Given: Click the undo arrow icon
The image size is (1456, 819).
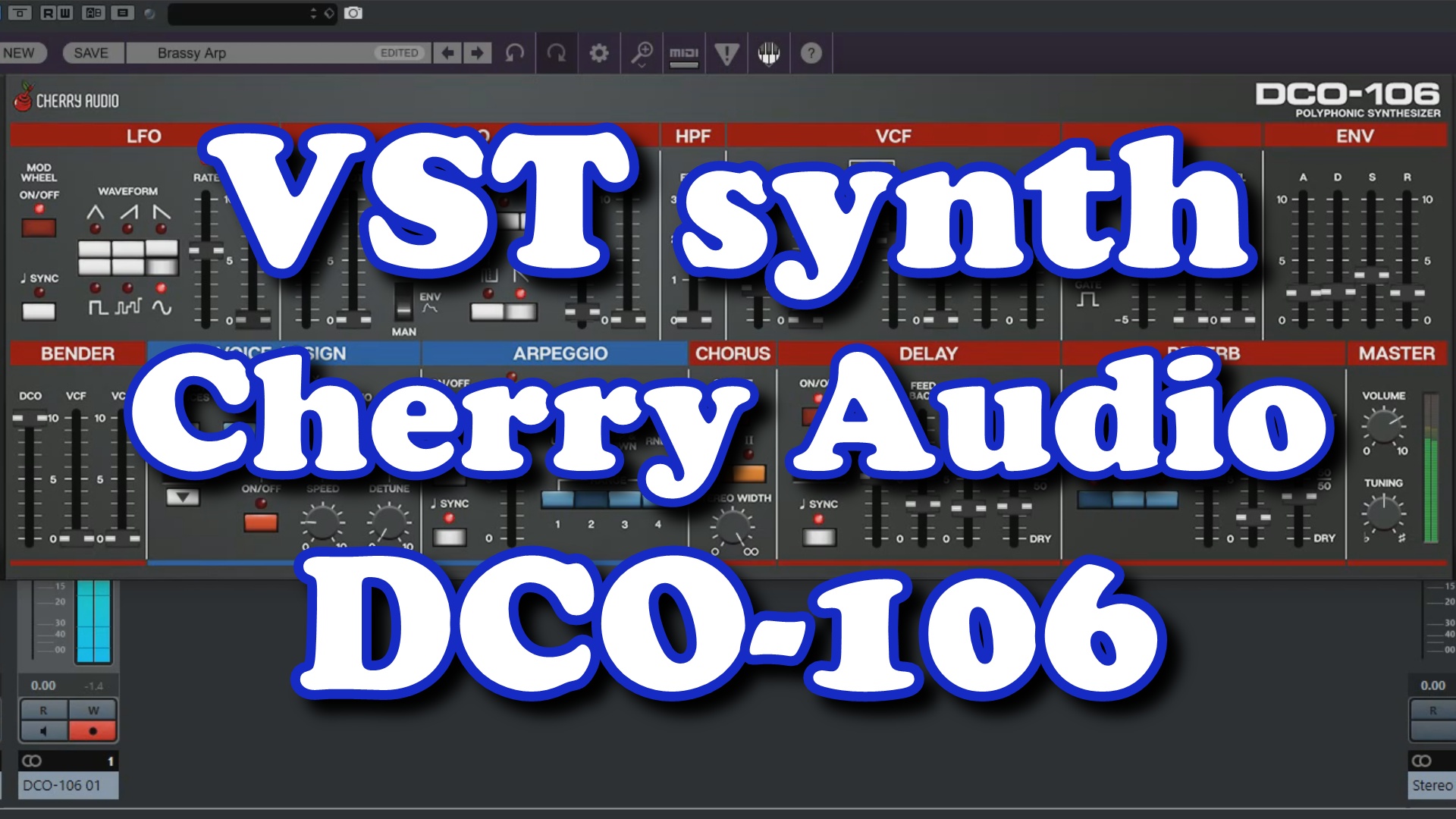Looking at the screenshot, I should pos(515,53).
